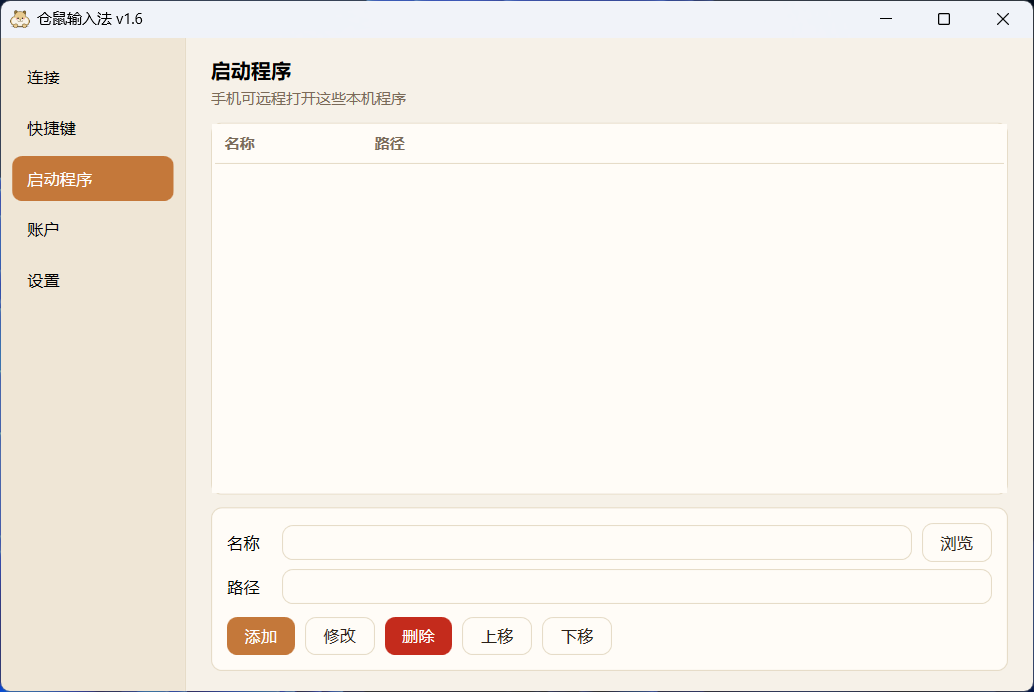
Task: Maximize the 仓鼠输入法 window
Action: click(x=944, y=19)
